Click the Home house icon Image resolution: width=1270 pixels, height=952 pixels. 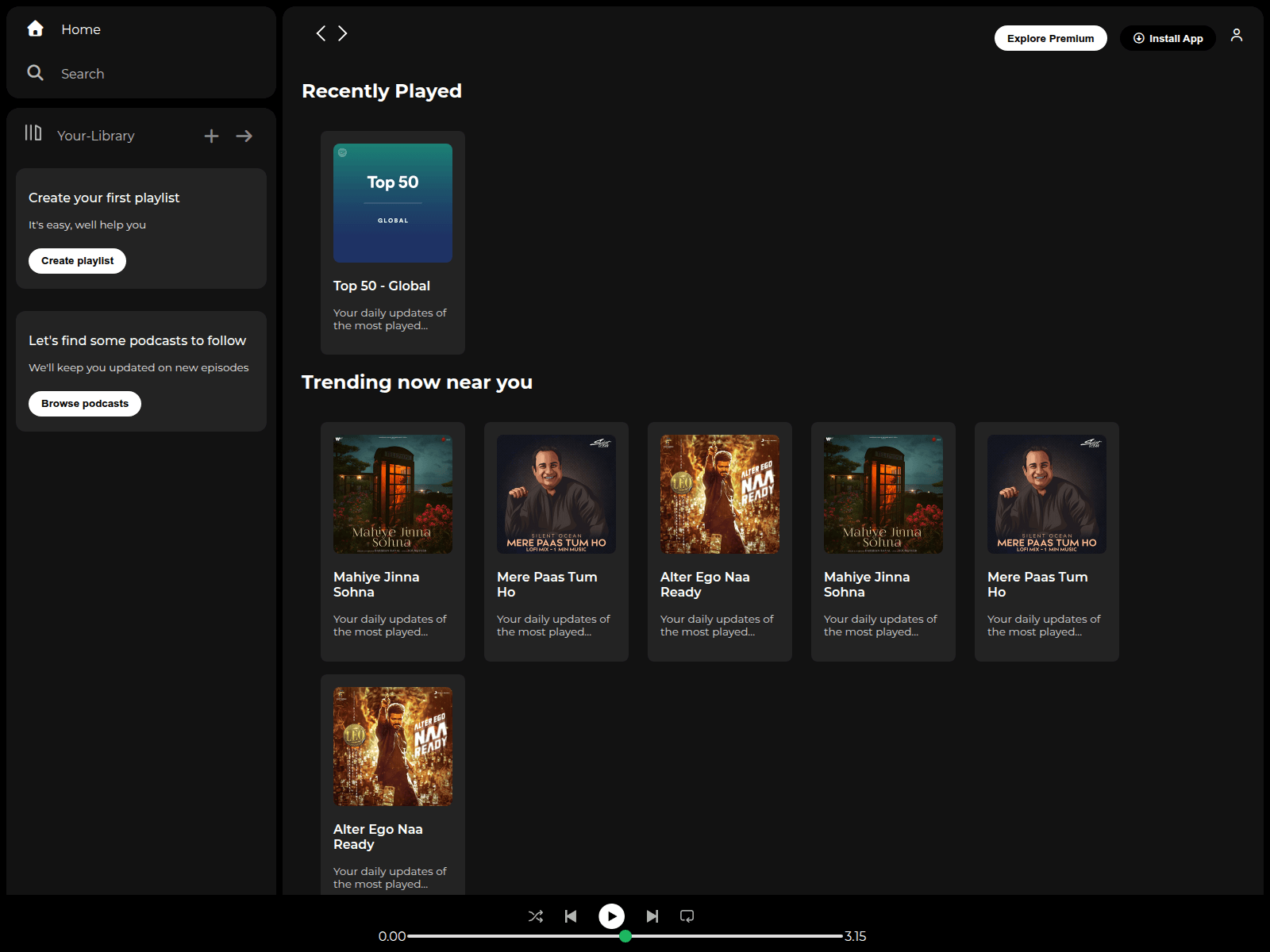pos(35,29)
